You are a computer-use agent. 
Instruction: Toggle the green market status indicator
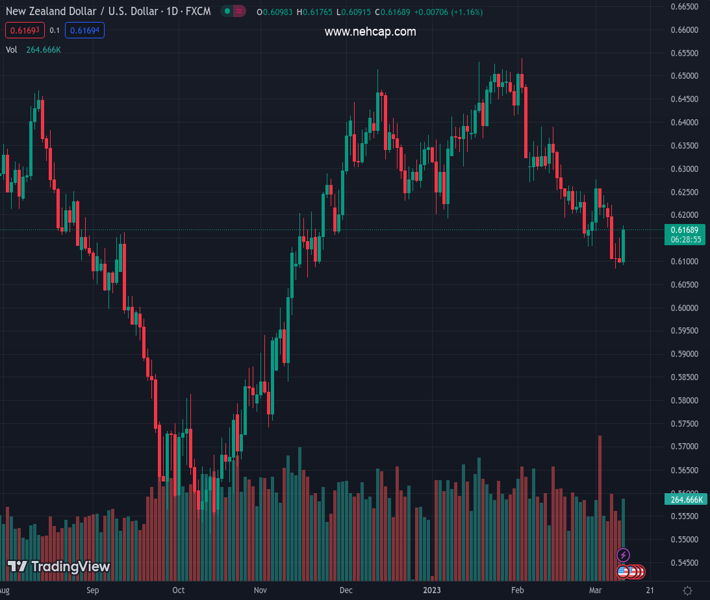(x=227, y=12)
